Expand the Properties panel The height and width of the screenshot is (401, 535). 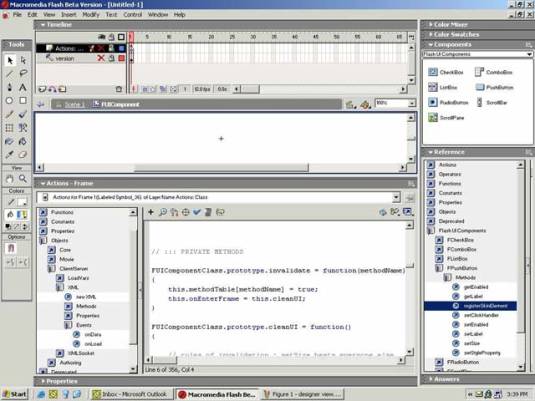(x=43, y=381)
